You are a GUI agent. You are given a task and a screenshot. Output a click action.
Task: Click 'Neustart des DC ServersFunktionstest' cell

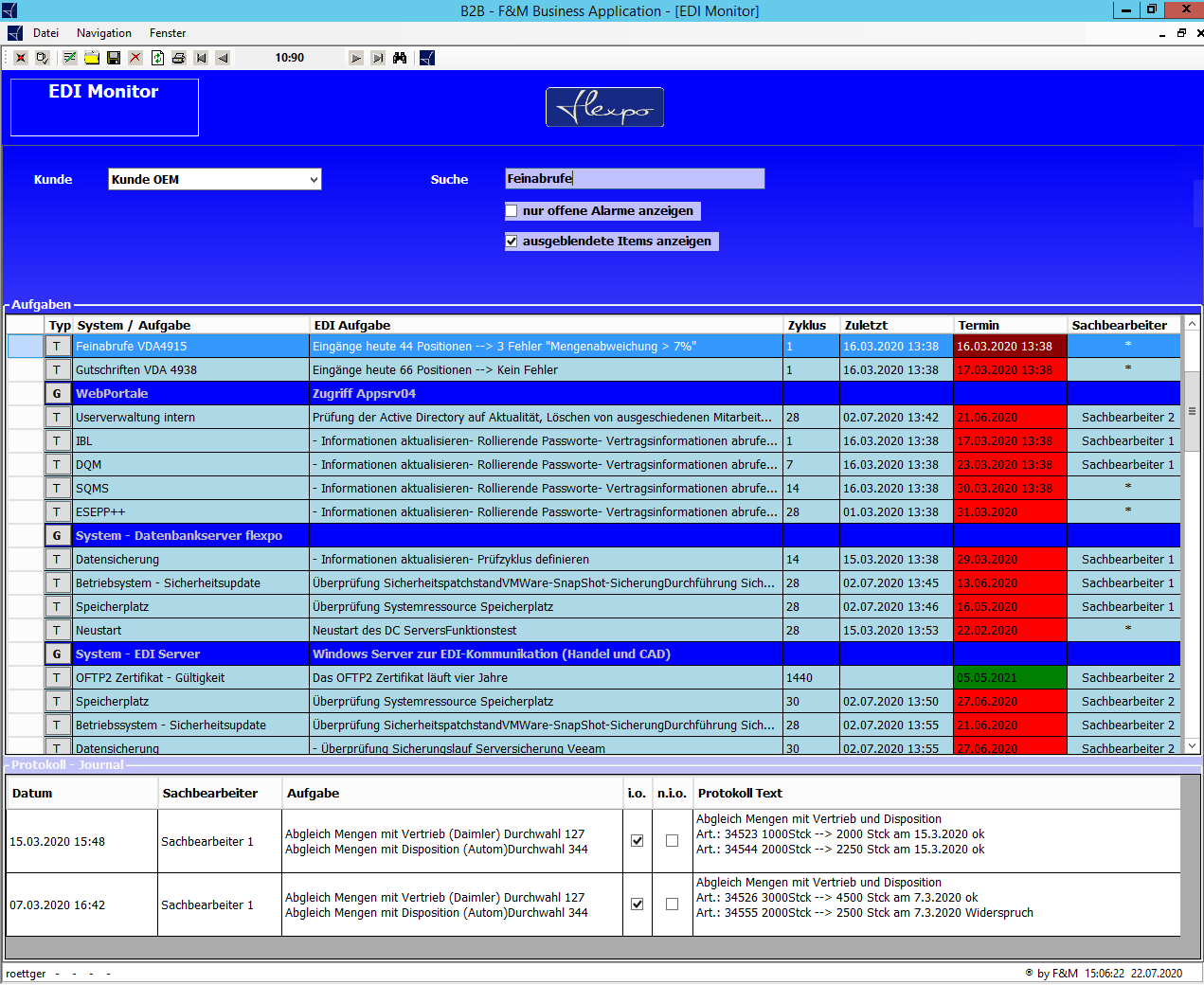(x=547, y=631)
